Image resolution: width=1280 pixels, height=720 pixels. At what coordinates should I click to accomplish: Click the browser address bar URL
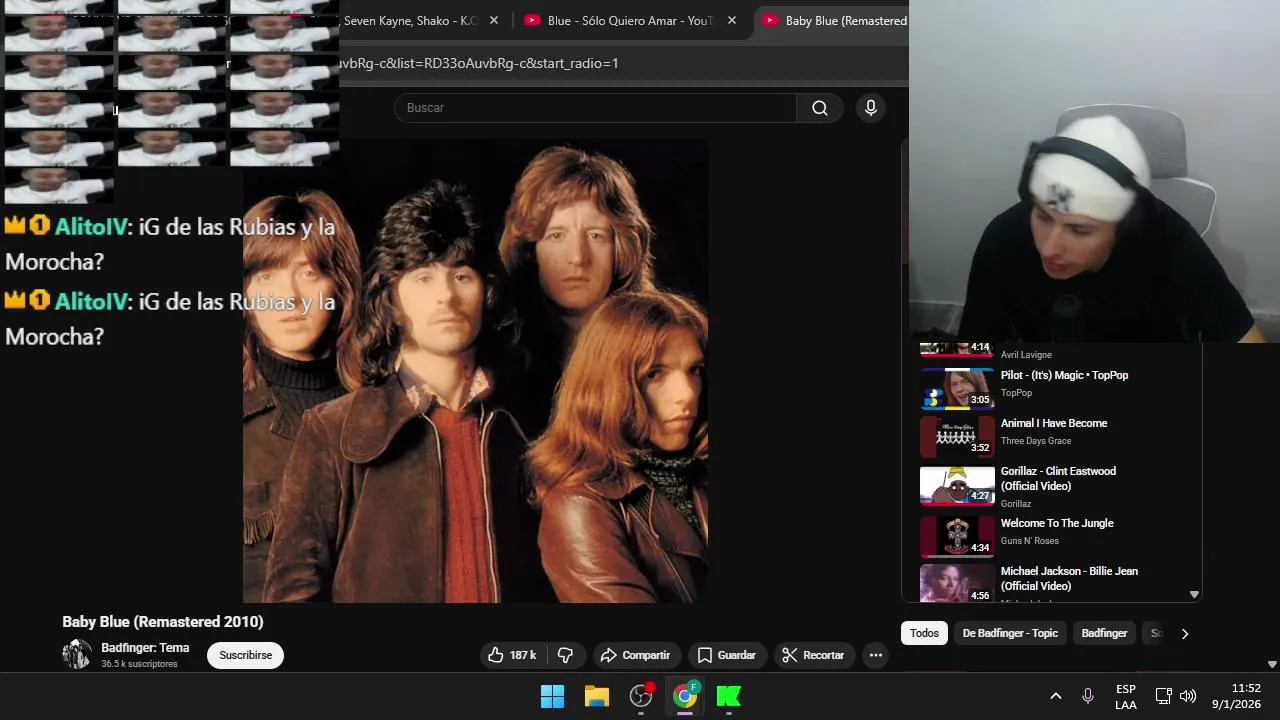tap(480, 63)
